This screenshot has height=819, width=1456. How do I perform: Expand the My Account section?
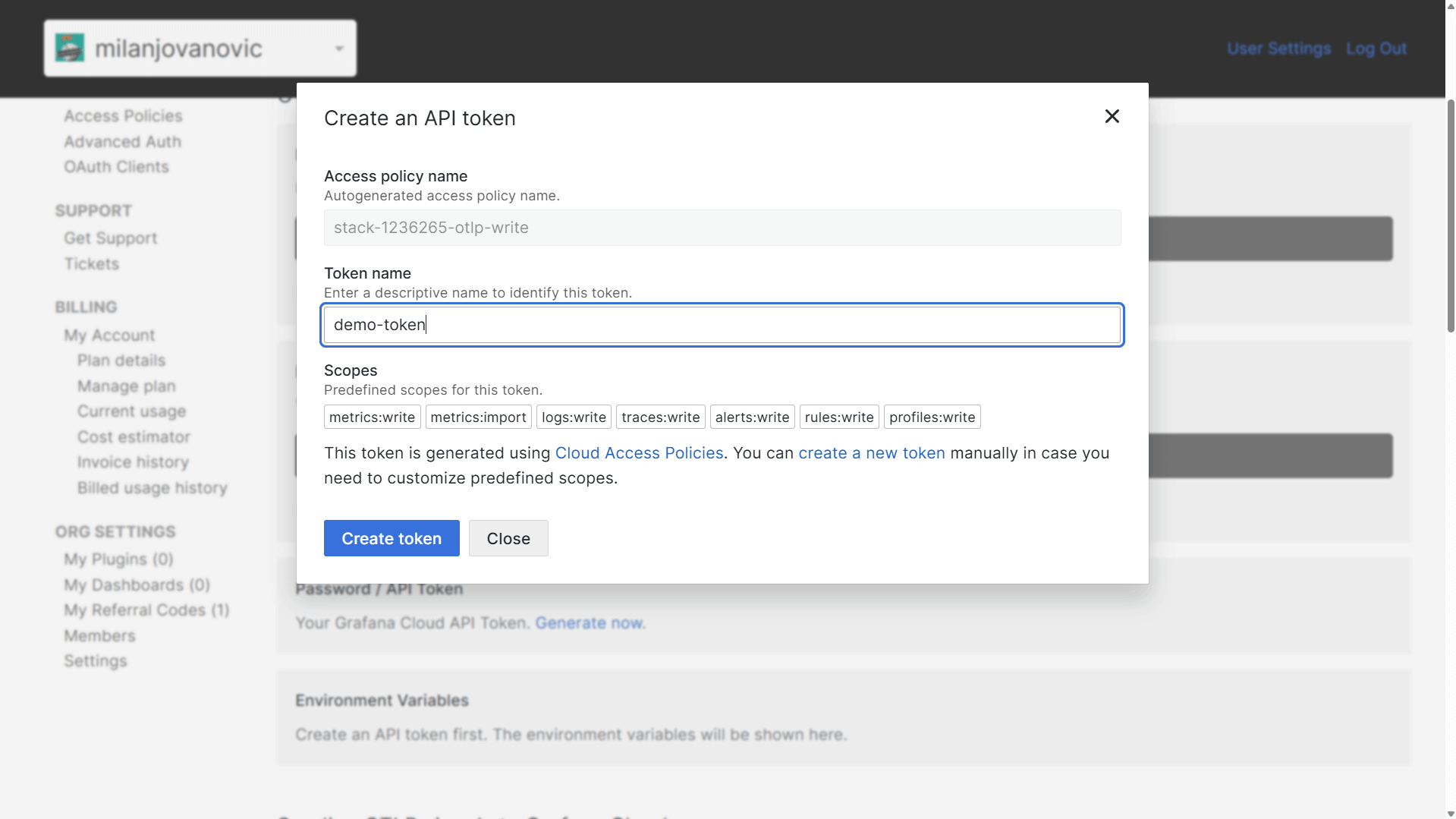click(x=109, y=335)
